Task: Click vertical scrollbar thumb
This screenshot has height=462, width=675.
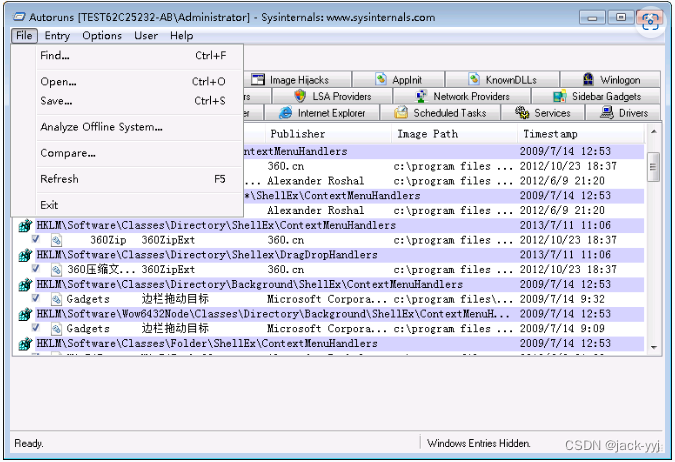Action: coord(653,167)
